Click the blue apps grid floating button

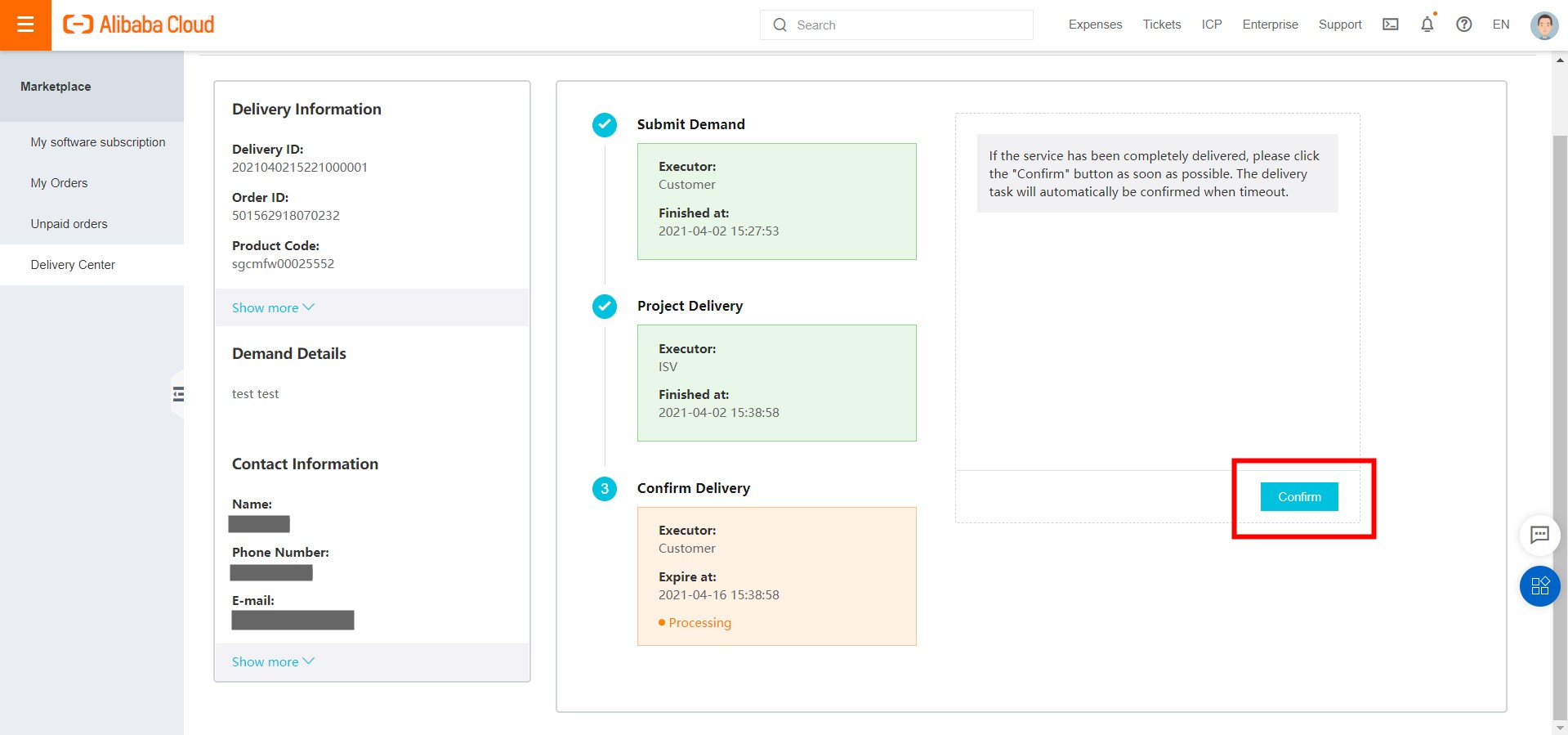[x=1539, y=586]
